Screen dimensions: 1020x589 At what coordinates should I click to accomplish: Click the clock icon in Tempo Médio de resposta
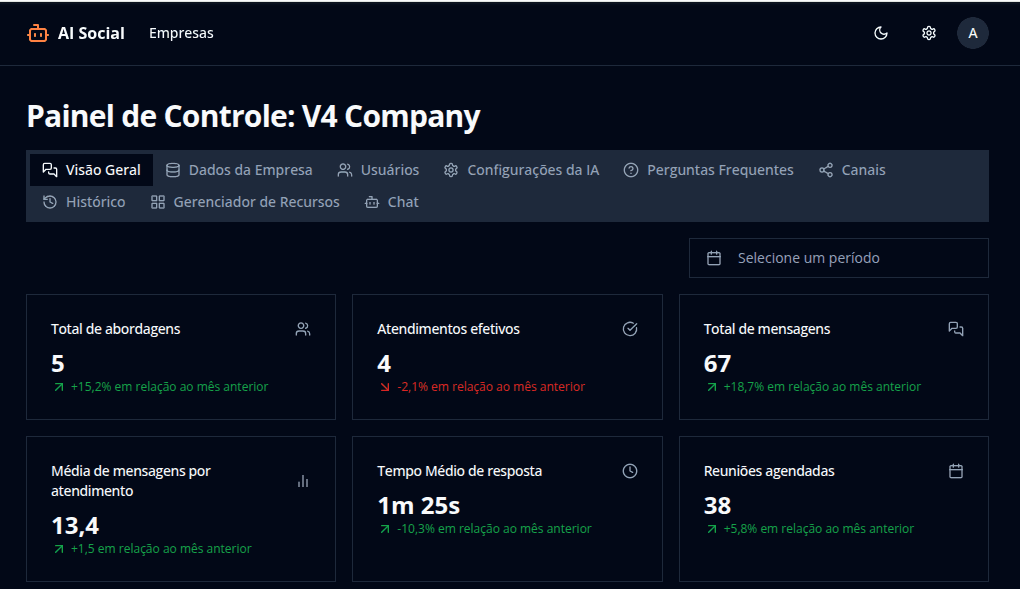(630, 471)
